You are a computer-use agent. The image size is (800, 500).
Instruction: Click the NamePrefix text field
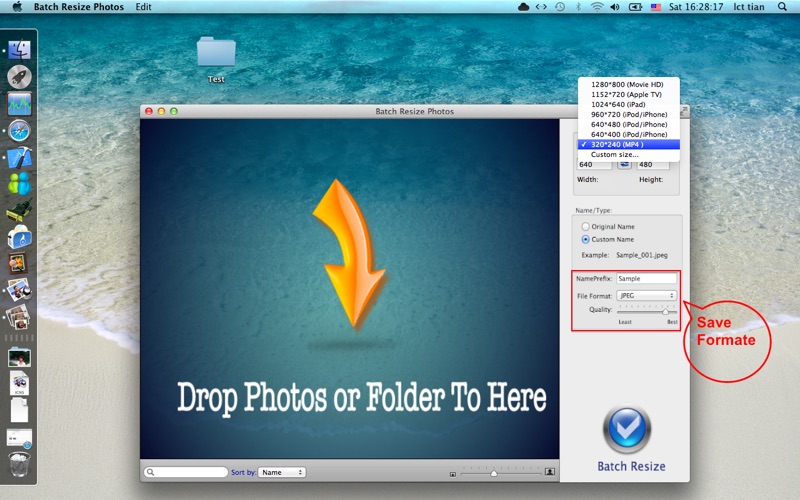tap(646, 279)
